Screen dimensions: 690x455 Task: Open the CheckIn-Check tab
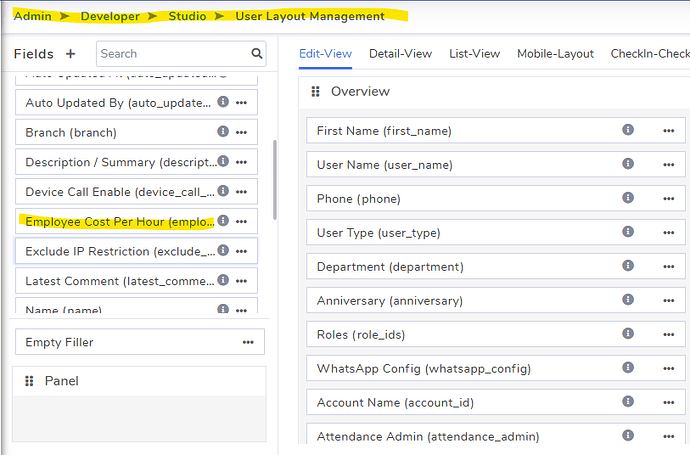point(650,54)
